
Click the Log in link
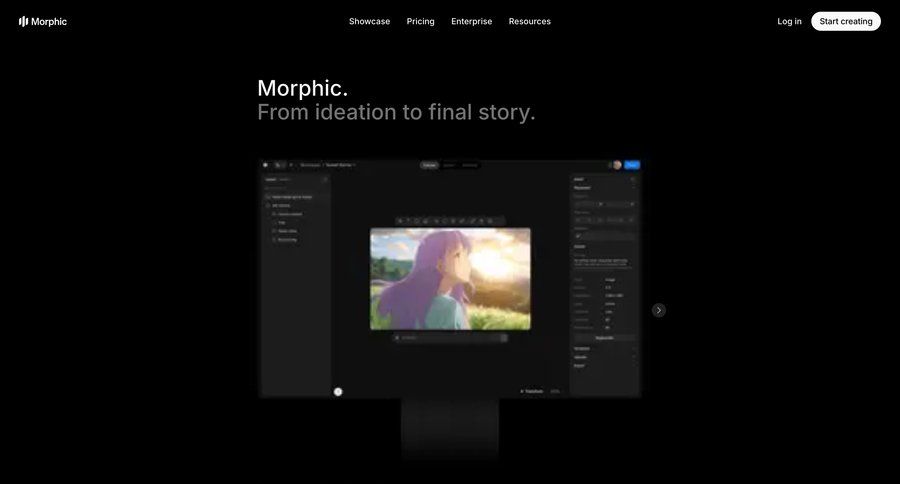(789, 21)
